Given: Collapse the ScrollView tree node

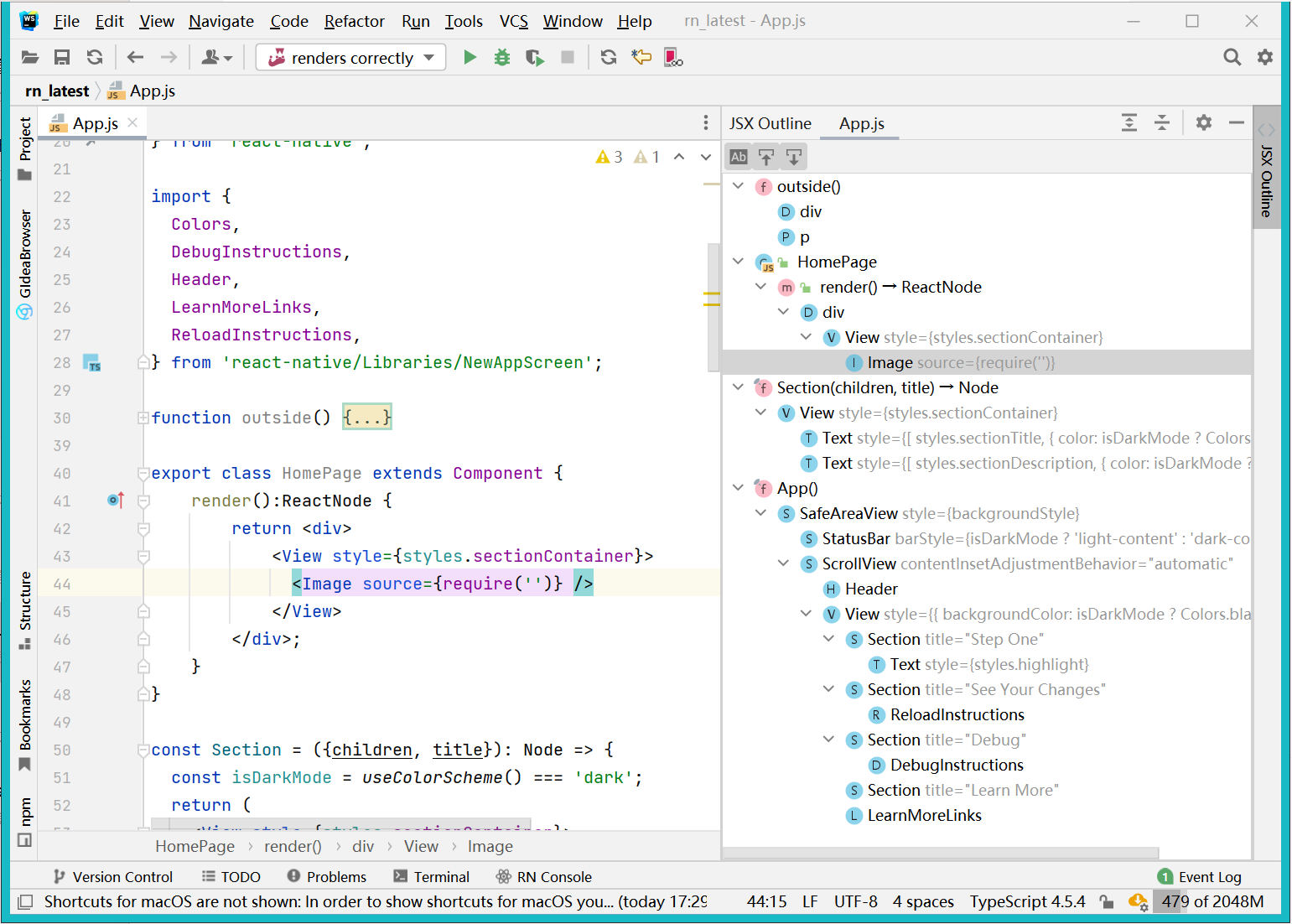Looking at the screenshot, I should [784, 563].
